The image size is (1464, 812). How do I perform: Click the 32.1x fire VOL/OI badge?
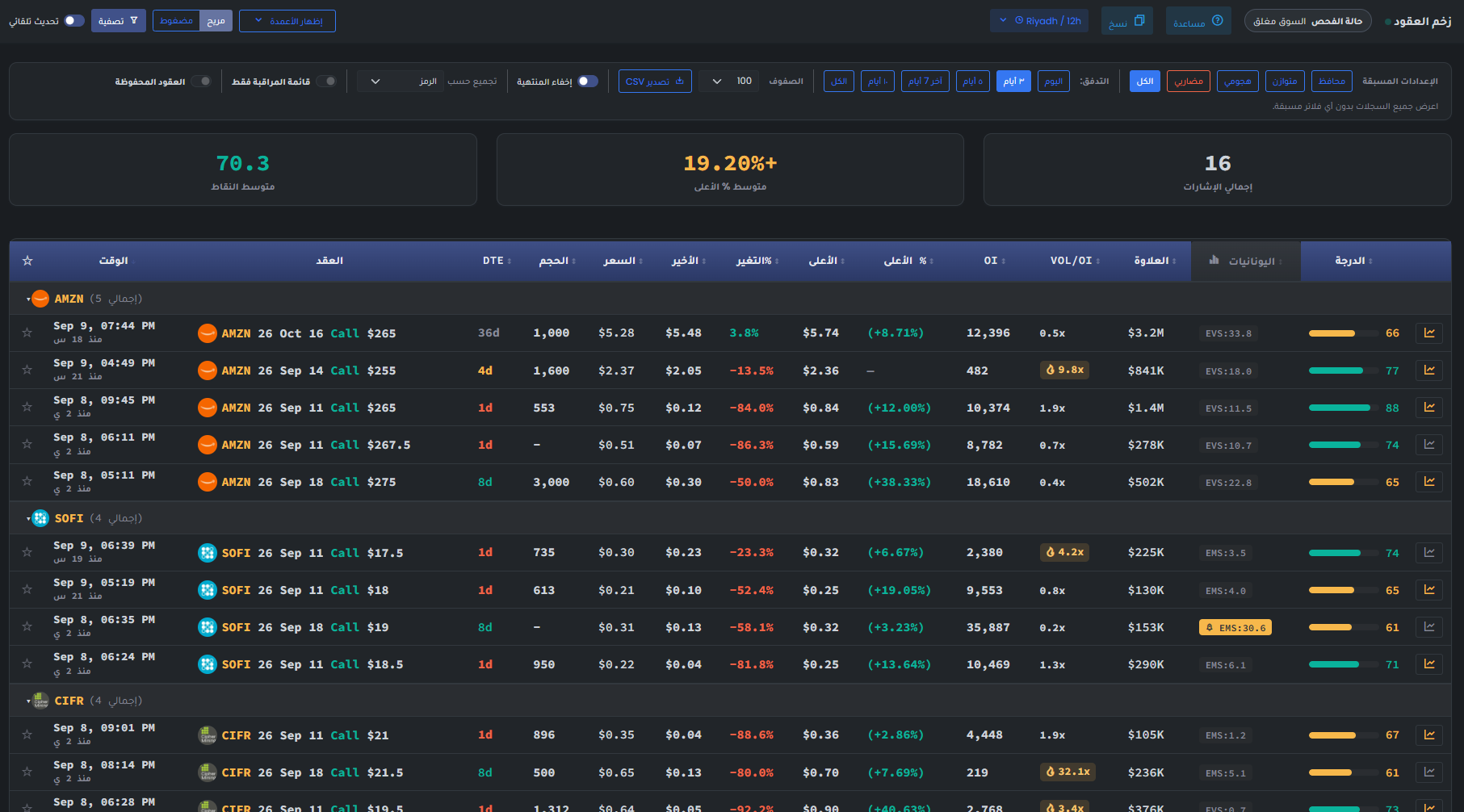[x=1068, y=772]
